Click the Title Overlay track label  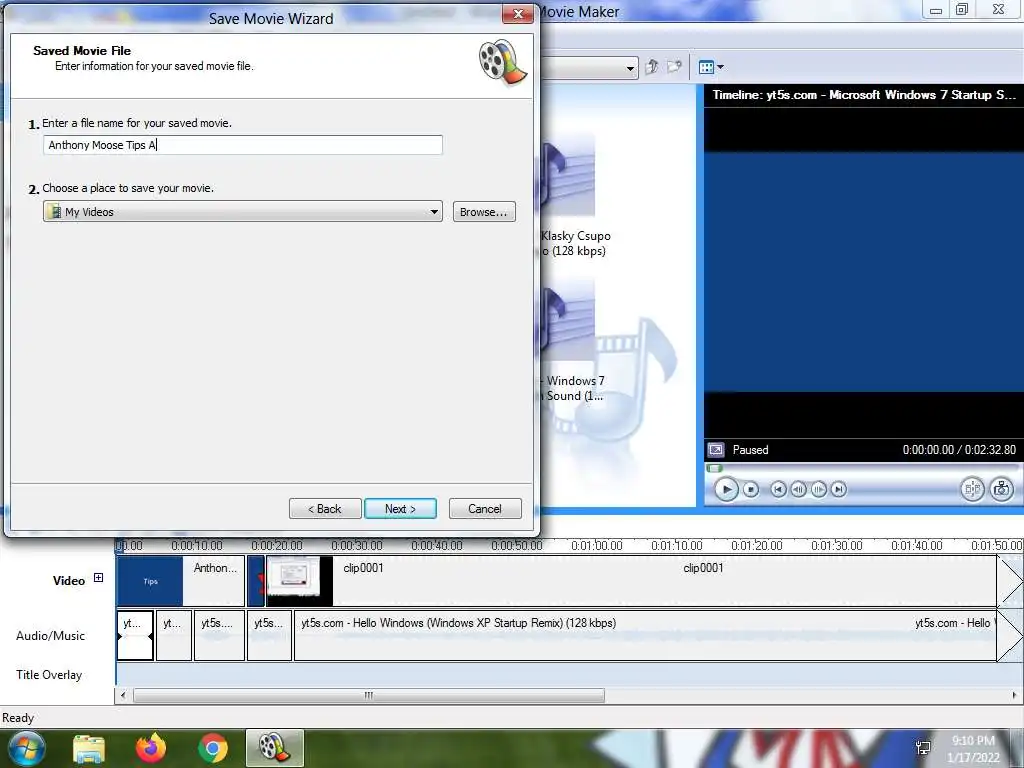[x=49, y=675]
